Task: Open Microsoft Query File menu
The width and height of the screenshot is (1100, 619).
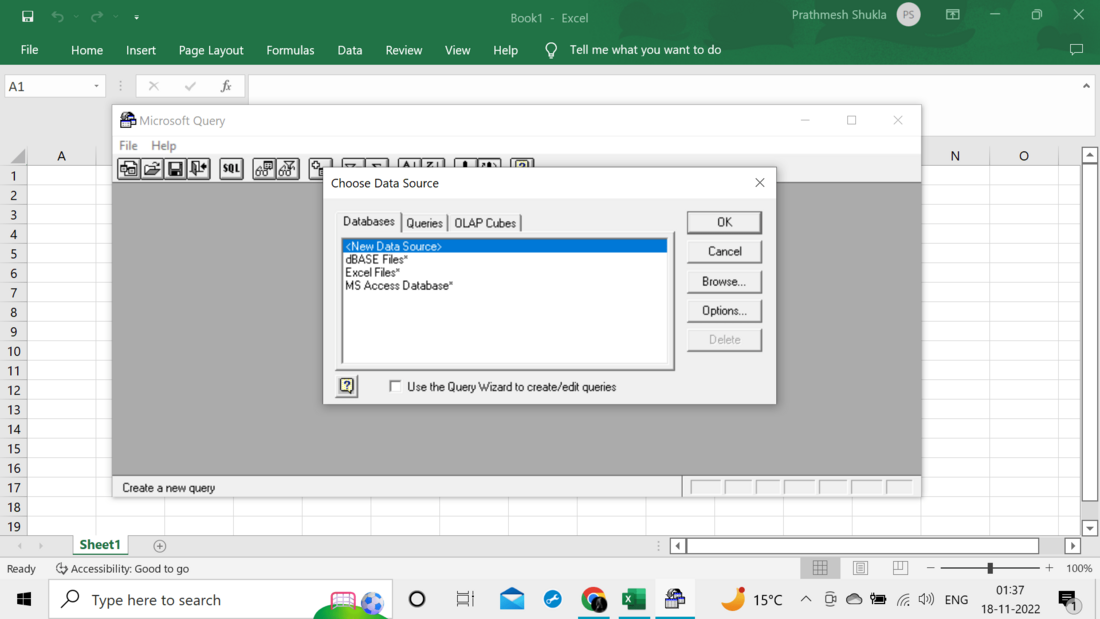Action: coord(128,145)
